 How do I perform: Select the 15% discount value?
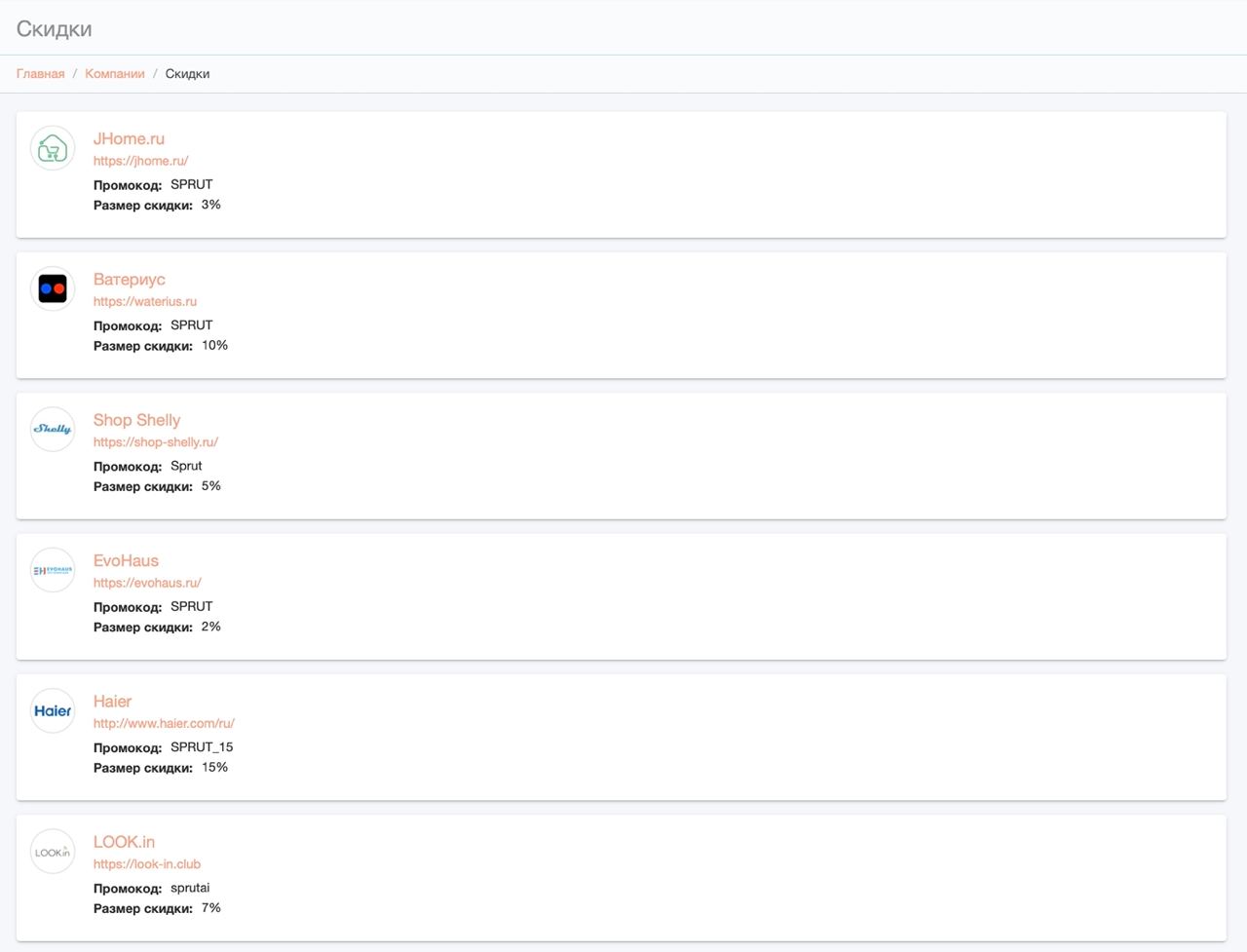(x=214, y=768)
